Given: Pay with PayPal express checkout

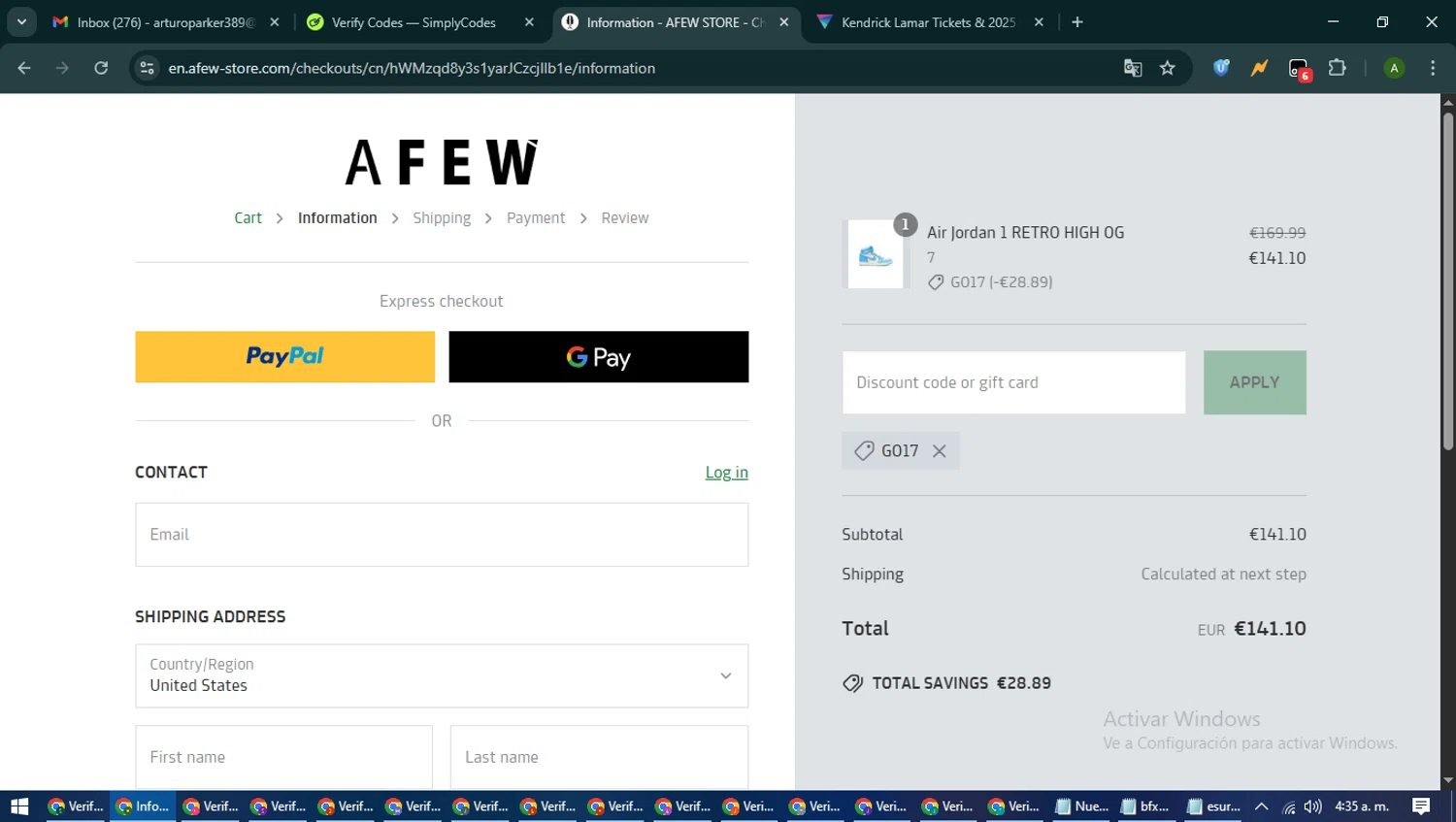Looking at the screenshot, I should tap(284, 356).
